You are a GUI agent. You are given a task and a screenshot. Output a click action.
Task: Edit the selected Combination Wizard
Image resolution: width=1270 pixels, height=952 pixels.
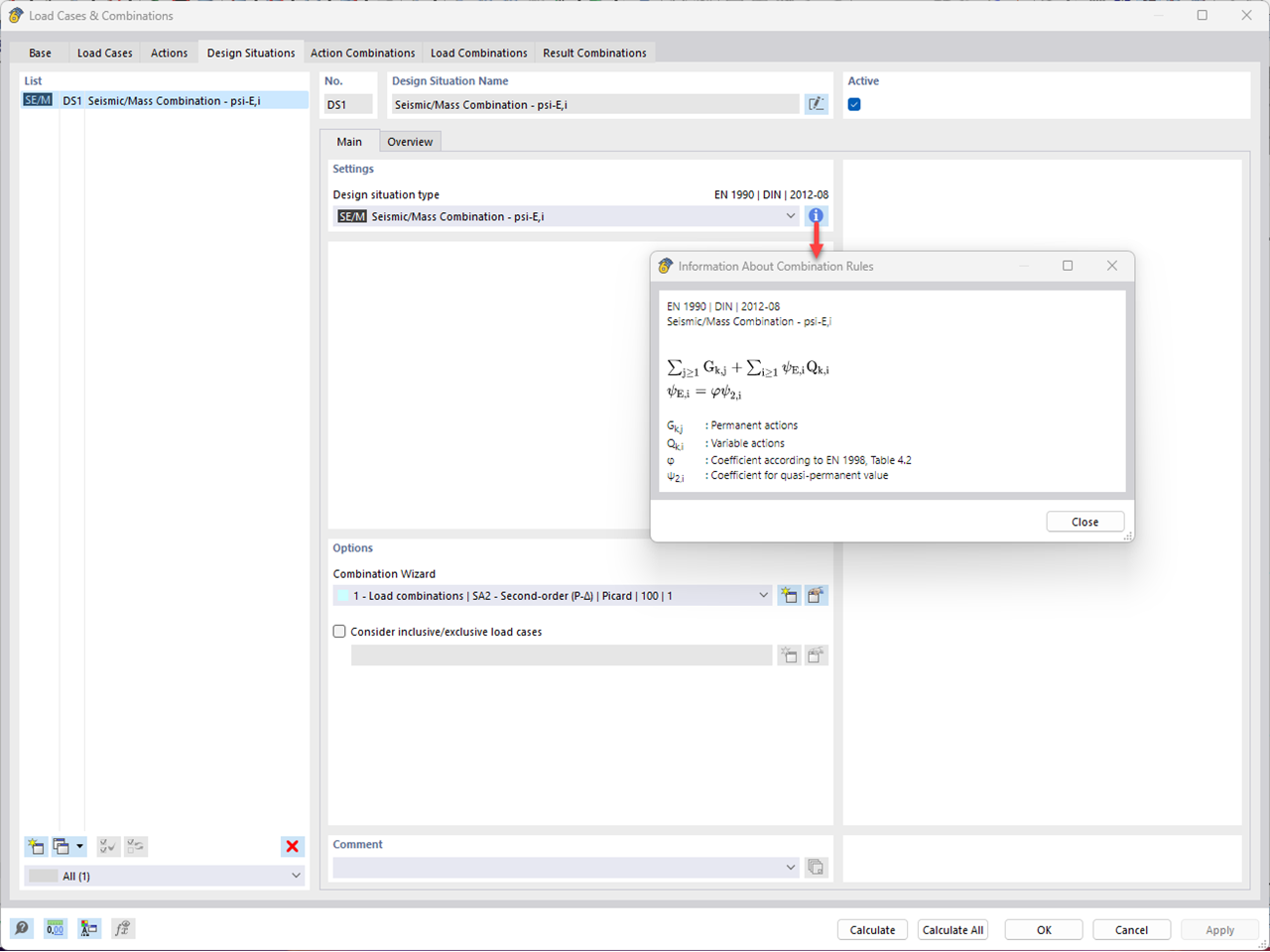816,595
